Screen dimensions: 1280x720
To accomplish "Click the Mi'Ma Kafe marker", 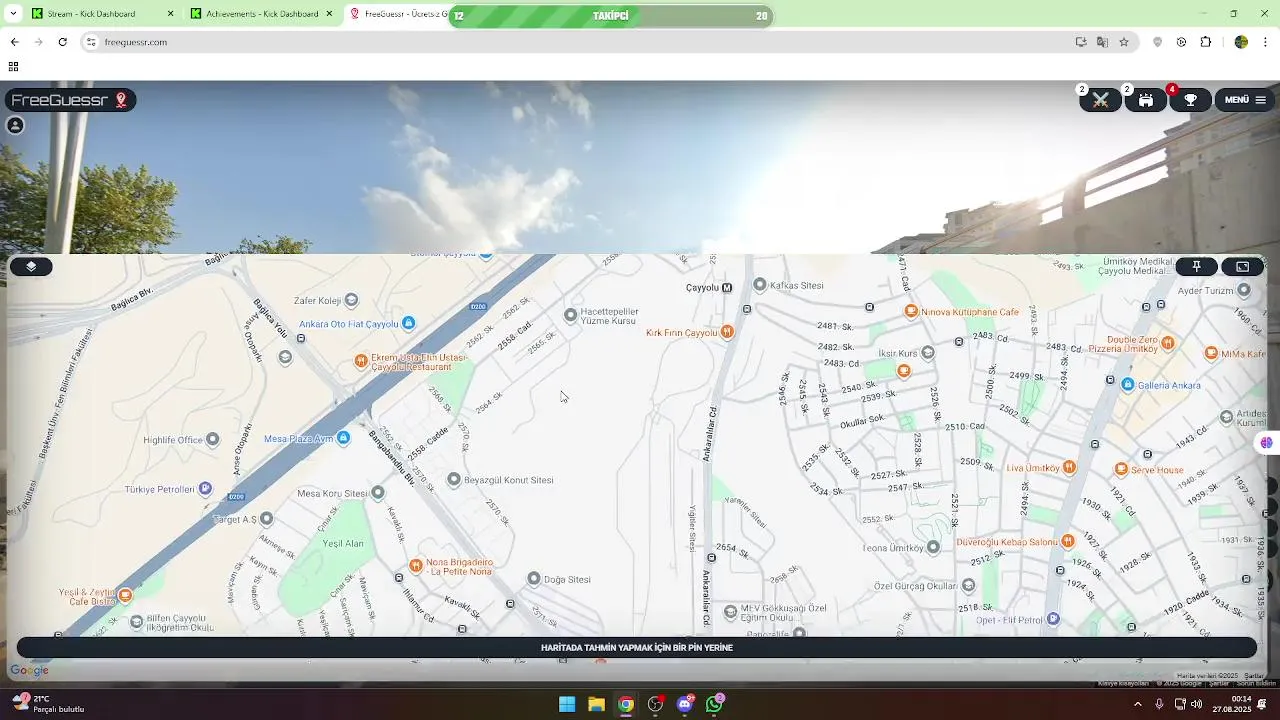I will coord(1211,353).
